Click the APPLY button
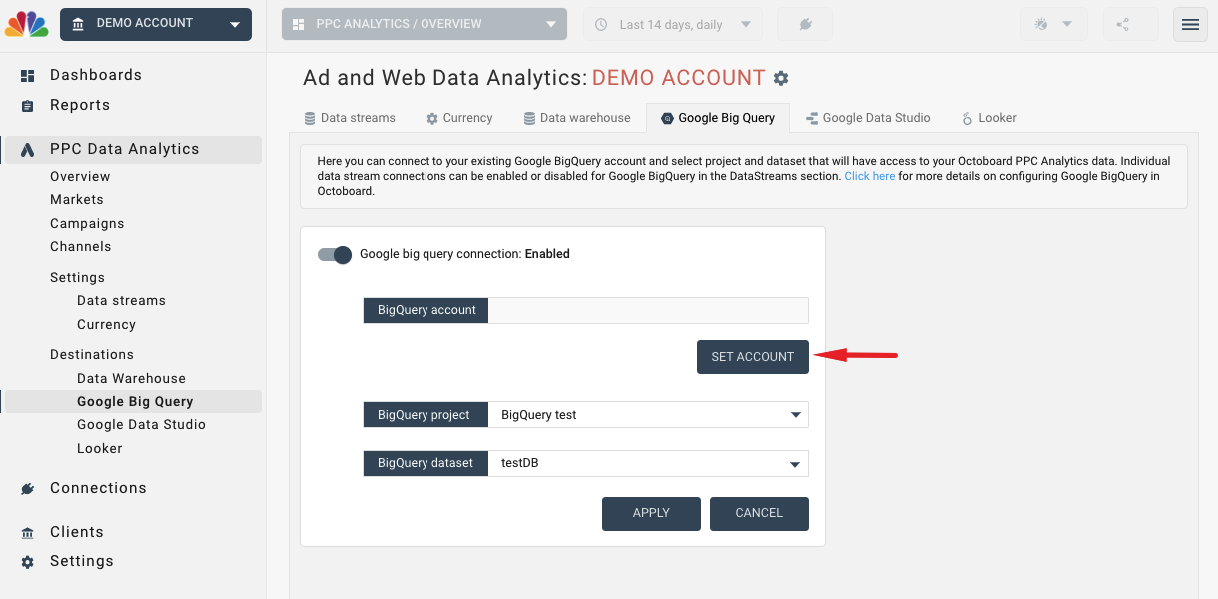This screenshot has height=599, width=1218. 651,513
